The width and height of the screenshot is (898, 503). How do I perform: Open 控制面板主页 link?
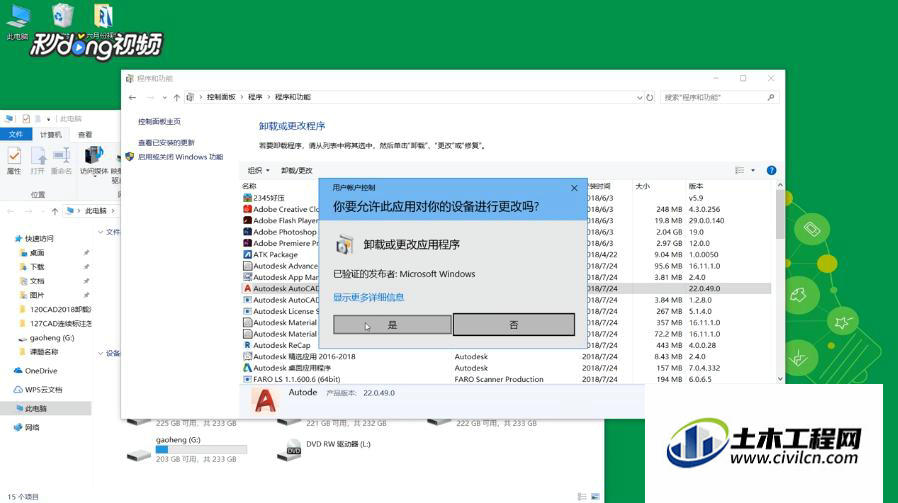click(x=159, y=121)
